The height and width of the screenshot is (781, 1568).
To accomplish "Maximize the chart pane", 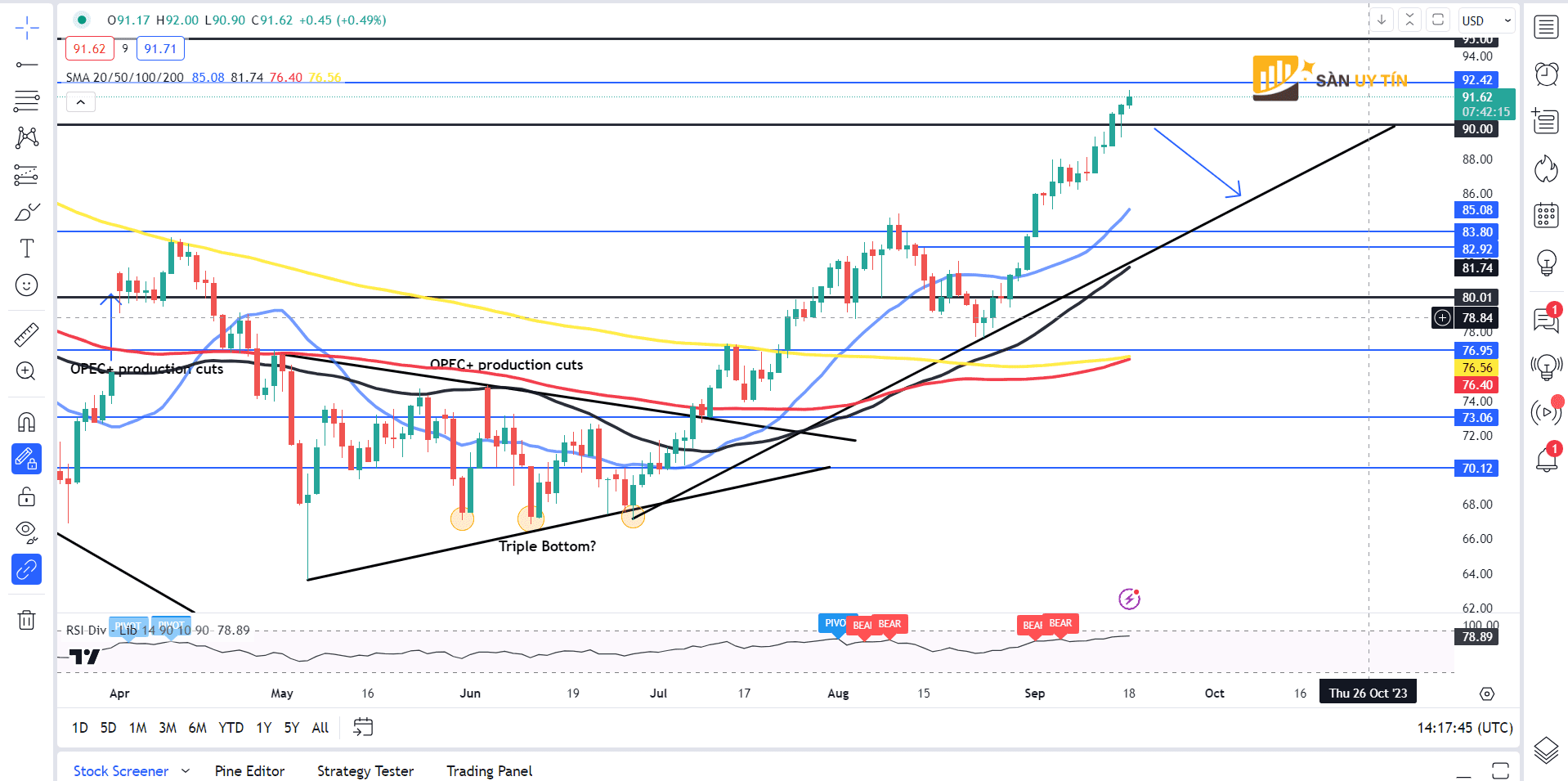I will tap(1438, 20).
